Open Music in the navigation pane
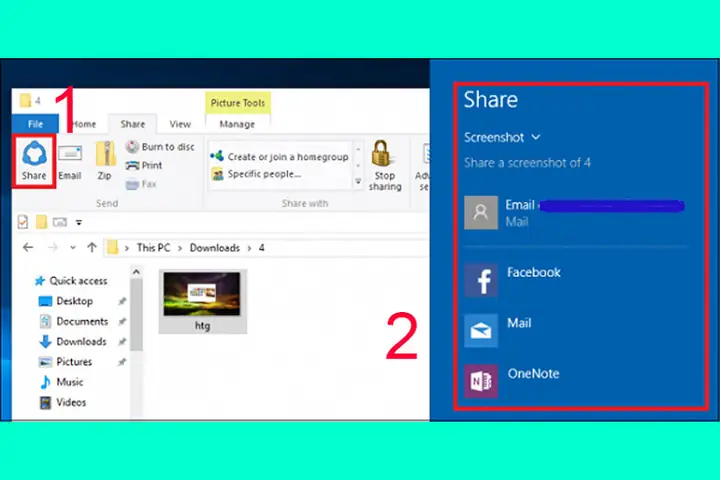 coord(62,382)
